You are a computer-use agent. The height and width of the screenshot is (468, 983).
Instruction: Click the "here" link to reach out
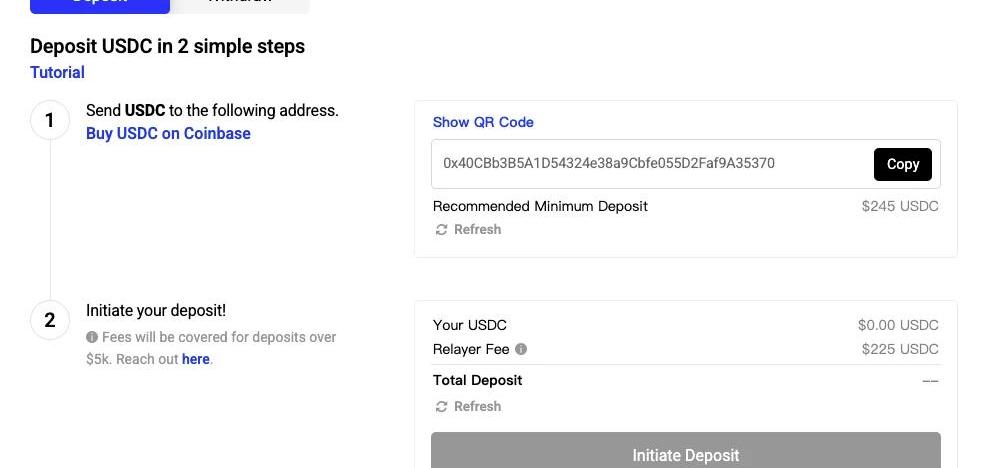(195, 359)
